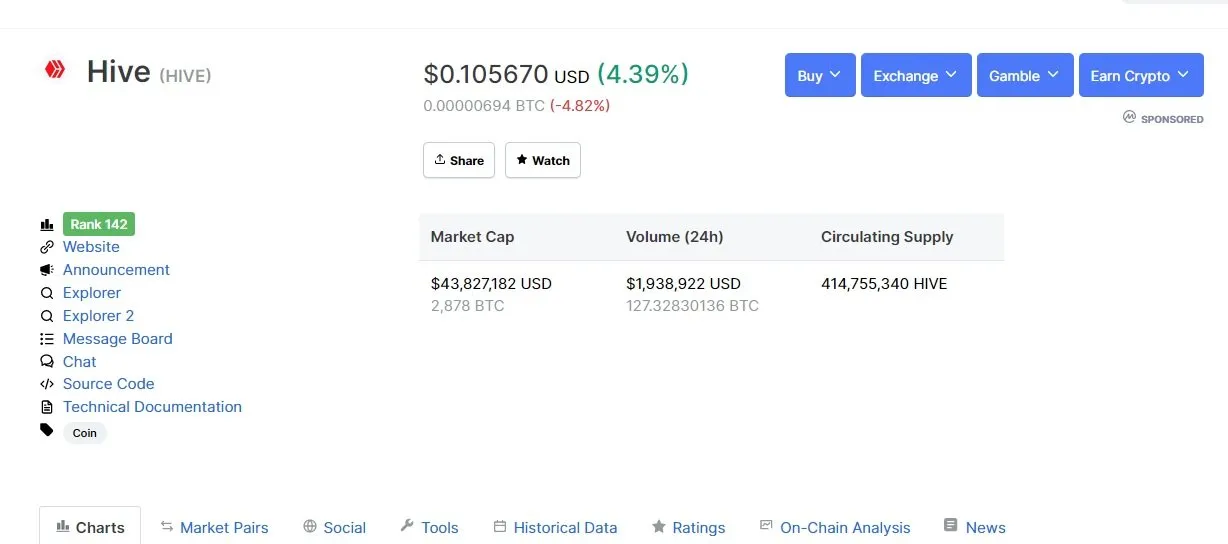This screenshot has width=1228, height=544.
Task: Open the Message Board link
Action: coord(118,339)
